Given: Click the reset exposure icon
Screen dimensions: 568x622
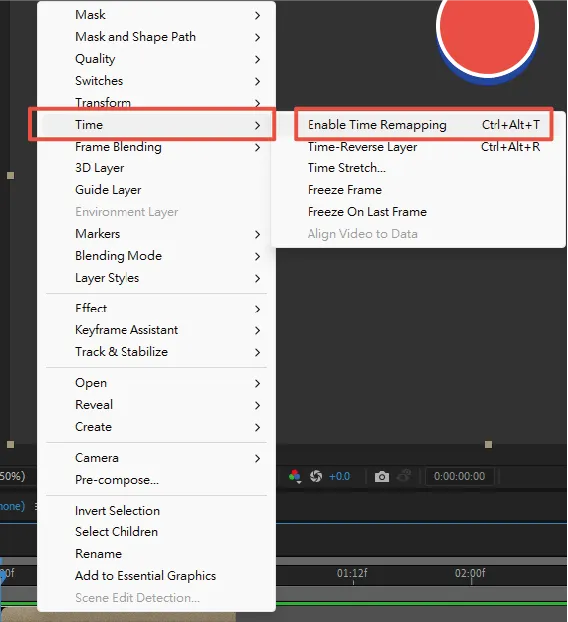Looking at the screenshot, I should [316, 476].
